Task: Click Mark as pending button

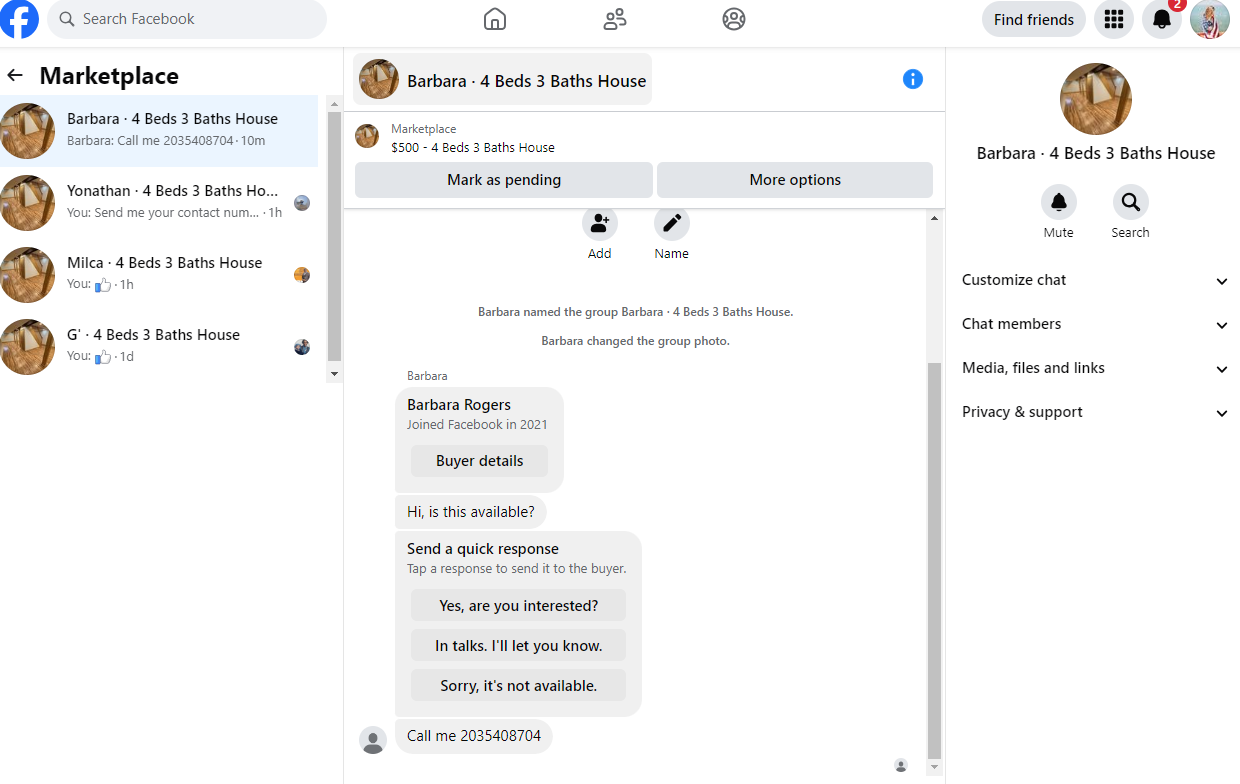Action: click(504, 180)
